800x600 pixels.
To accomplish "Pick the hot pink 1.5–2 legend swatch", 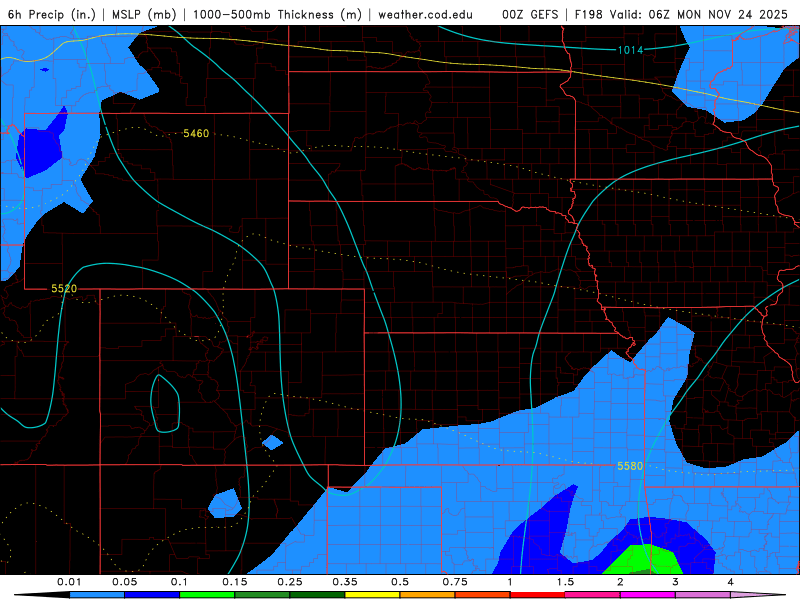I will tap(593, 595).
